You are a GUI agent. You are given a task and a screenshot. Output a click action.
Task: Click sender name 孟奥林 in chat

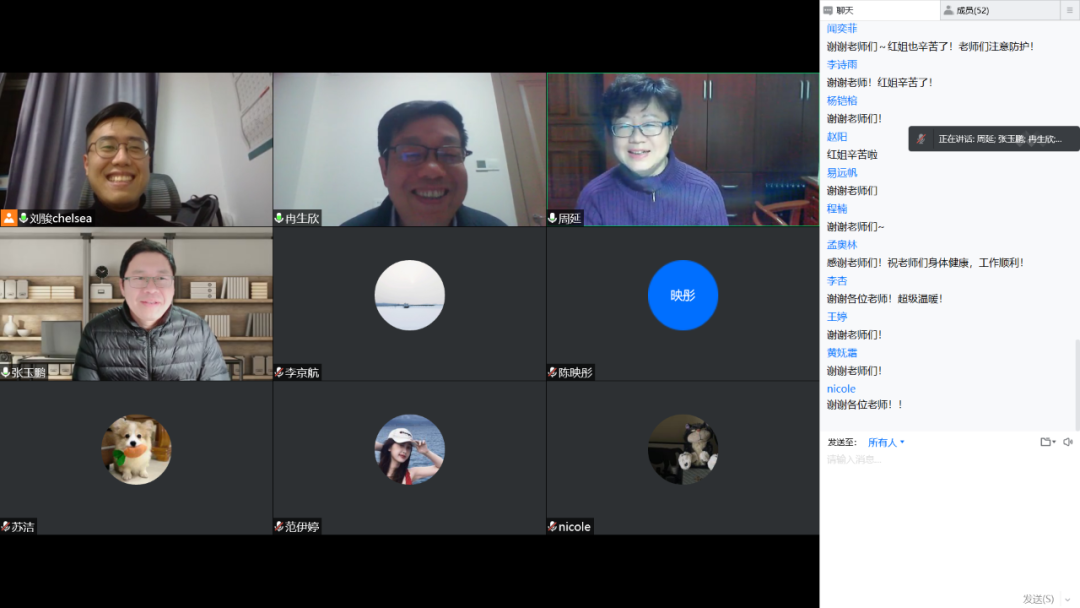841,245
